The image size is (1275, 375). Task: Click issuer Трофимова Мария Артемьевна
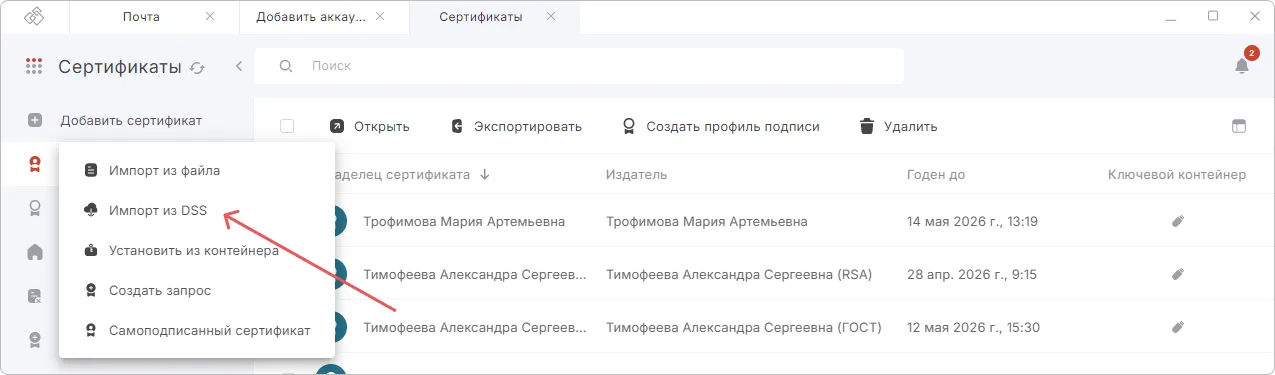pos(707,221)
